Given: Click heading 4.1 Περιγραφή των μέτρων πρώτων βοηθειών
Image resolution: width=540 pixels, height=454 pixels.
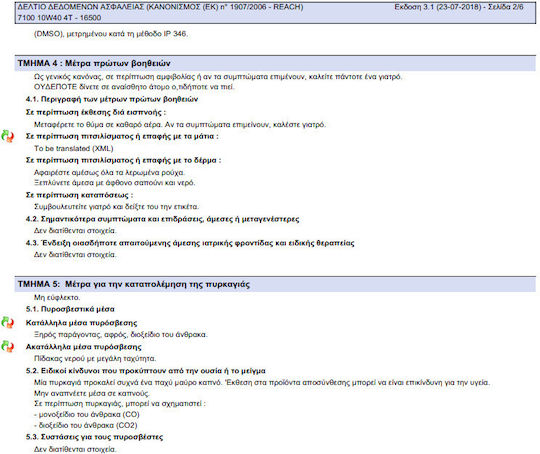Looking at the screenshot, I should (x=112, y=99).
